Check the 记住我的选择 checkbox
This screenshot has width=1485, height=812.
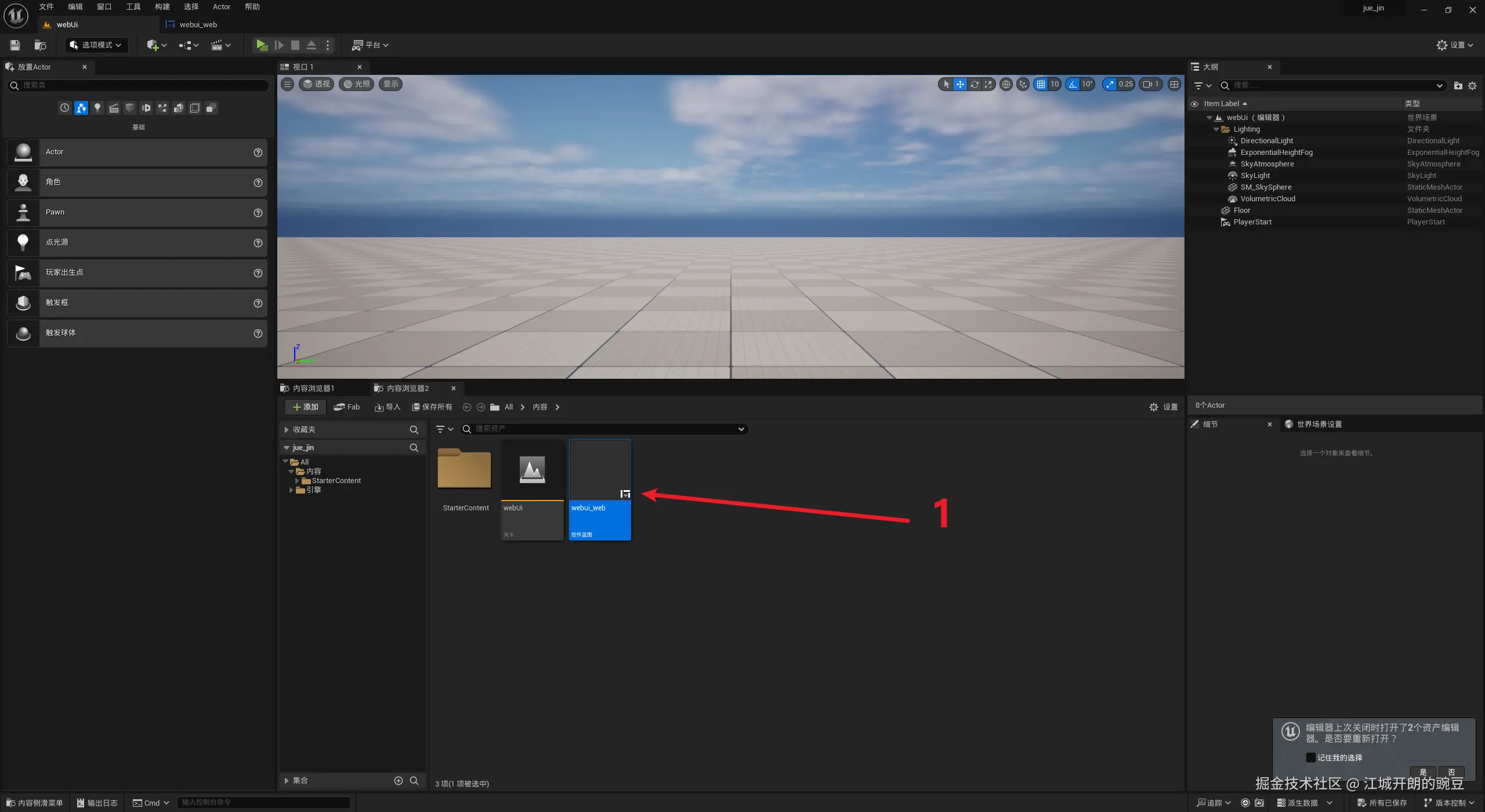(1310, 757)
